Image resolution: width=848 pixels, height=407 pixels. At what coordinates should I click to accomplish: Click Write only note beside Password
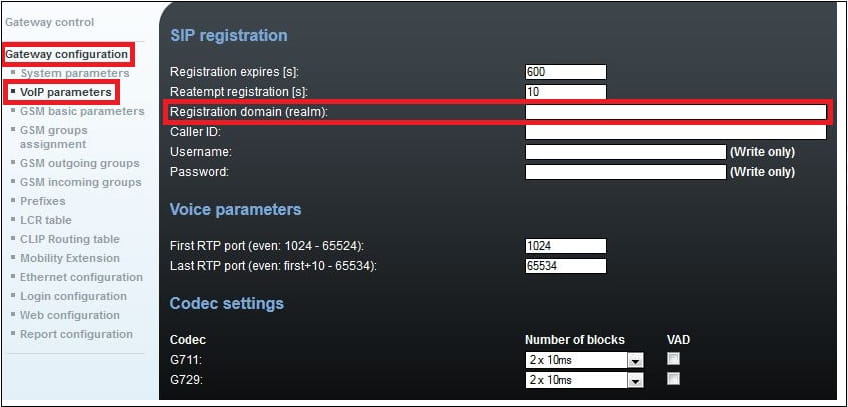763,172
